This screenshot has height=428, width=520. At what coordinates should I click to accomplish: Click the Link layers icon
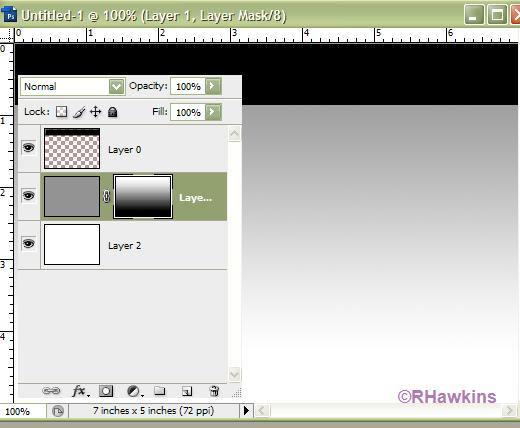click(x=51, y=391)
